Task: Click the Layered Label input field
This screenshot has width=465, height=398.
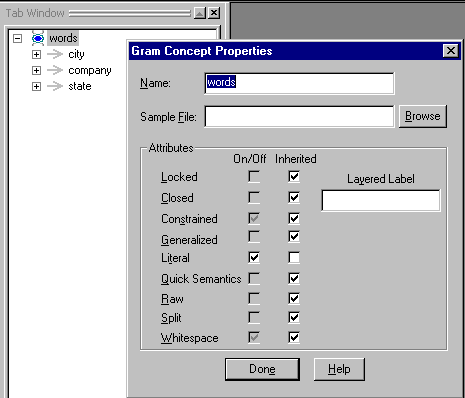Action: point(381,200)
